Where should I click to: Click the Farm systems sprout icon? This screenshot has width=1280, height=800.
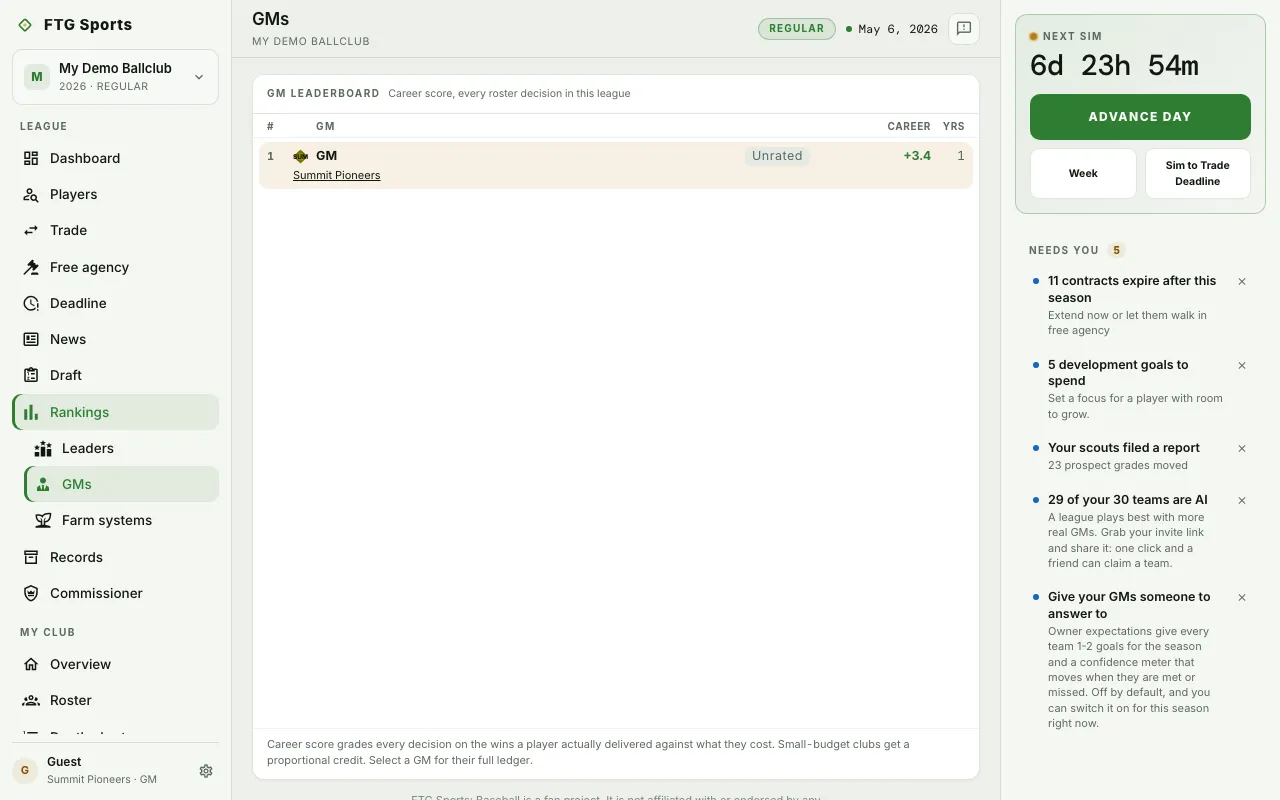tap(43, 520)
